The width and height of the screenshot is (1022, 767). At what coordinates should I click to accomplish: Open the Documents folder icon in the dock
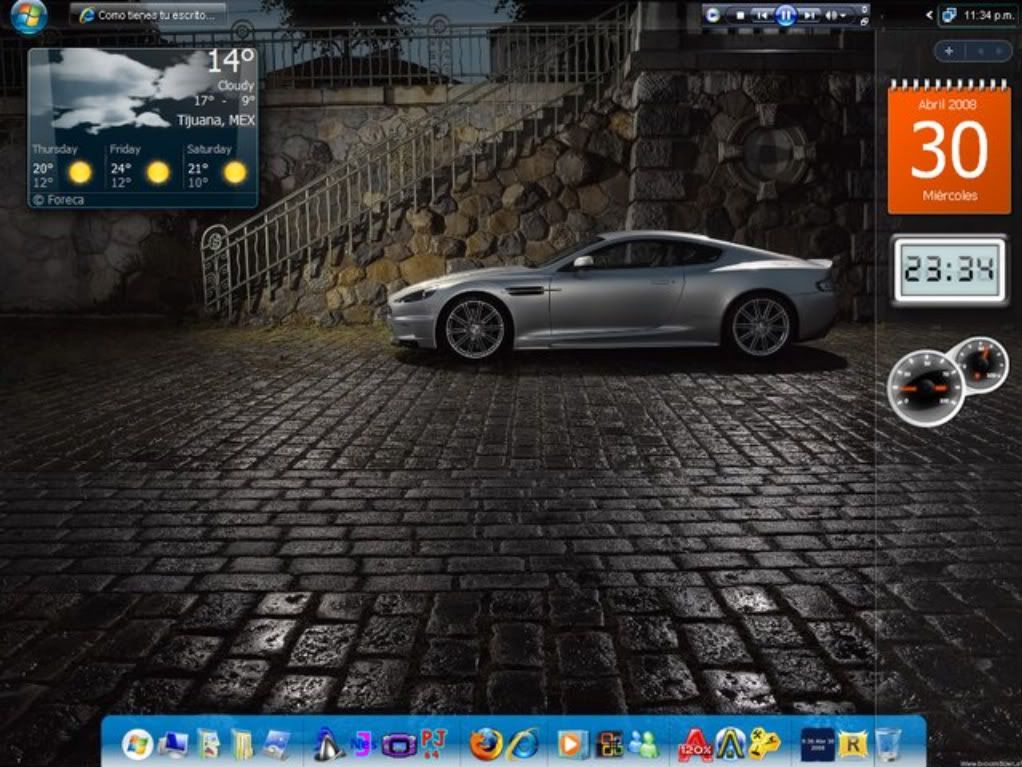[x=208, y=744]
